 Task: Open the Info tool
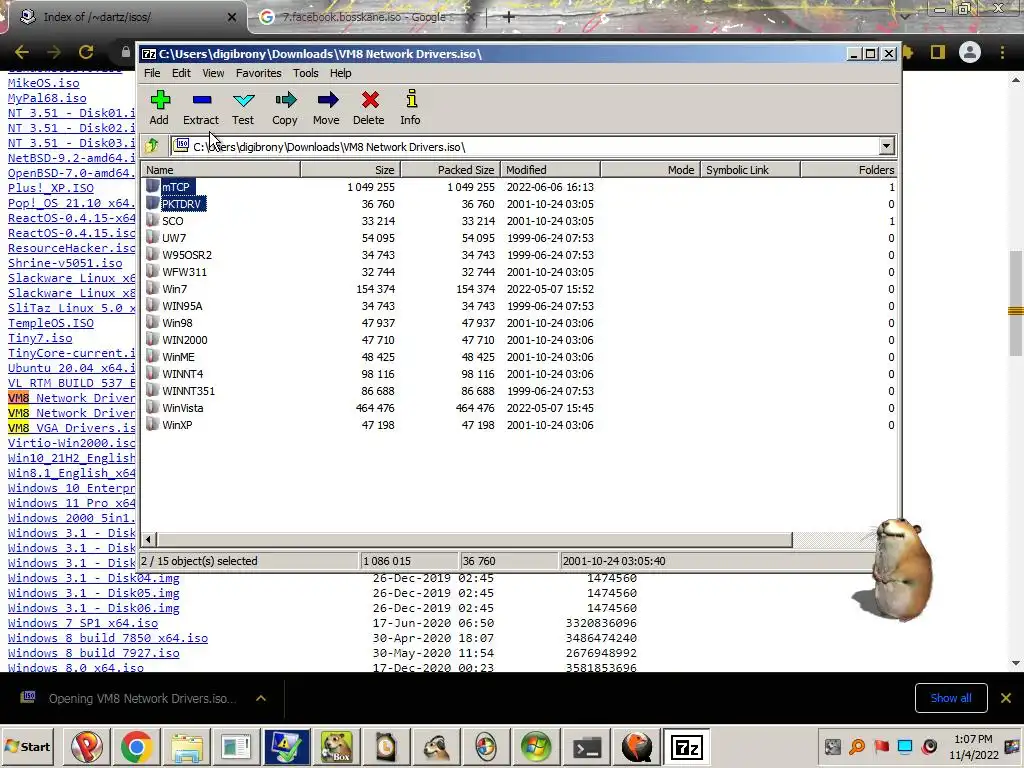tap(410, 108)
